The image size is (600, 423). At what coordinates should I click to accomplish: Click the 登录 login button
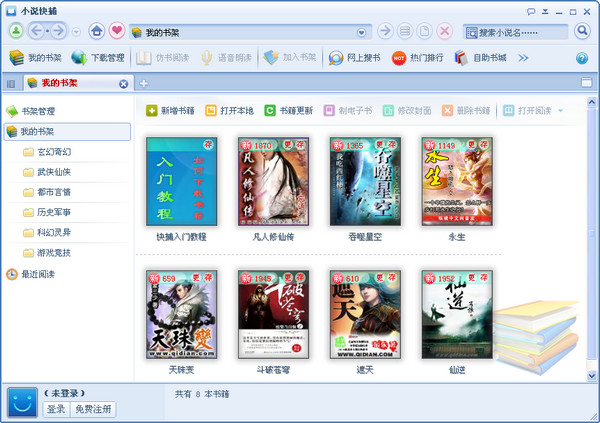click(56, 409)
